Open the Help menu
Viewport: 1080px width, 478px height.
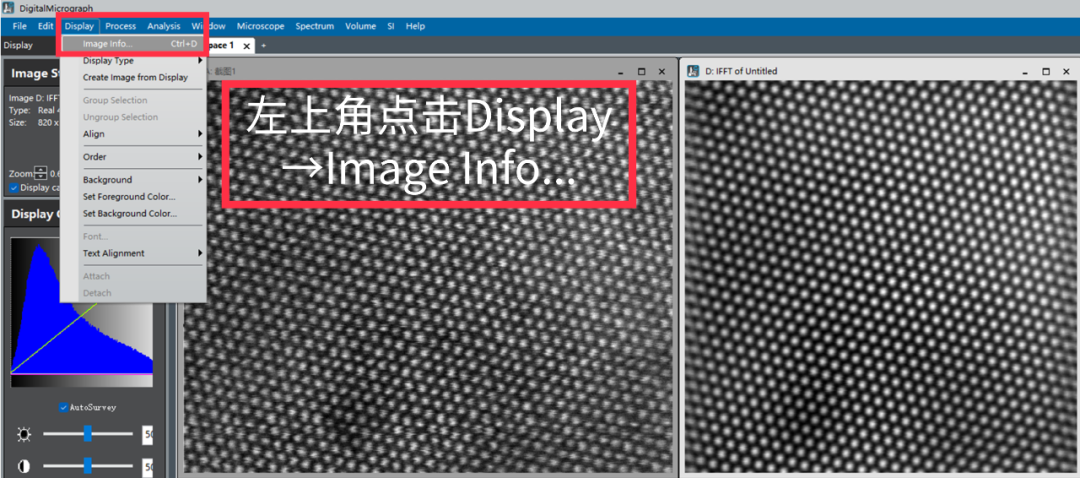click(x=415, y=26)
